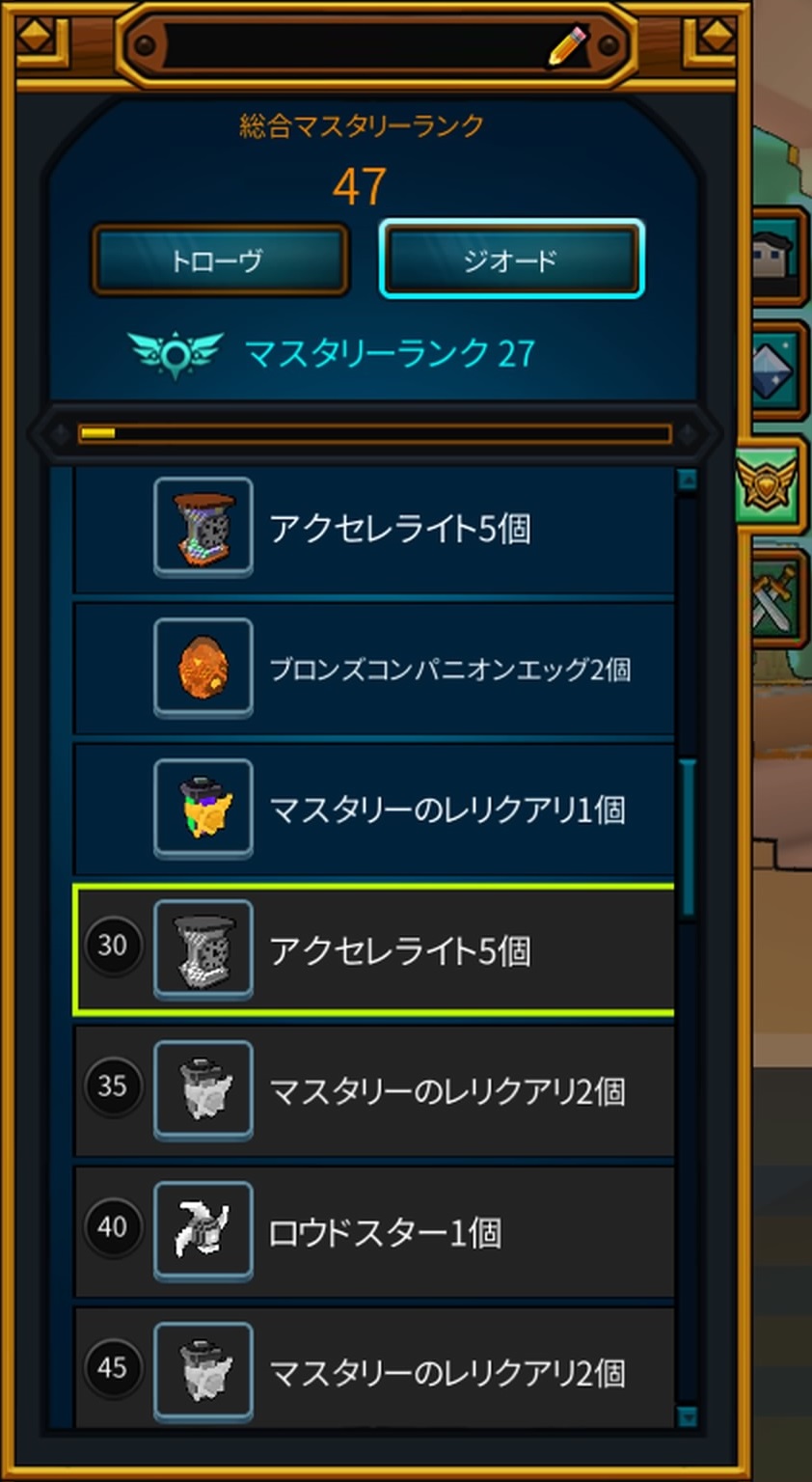Select the highlighted rank 30 reward row
Image resolution: width=812 pixels, height=1482 pixels.
[374, 950]
